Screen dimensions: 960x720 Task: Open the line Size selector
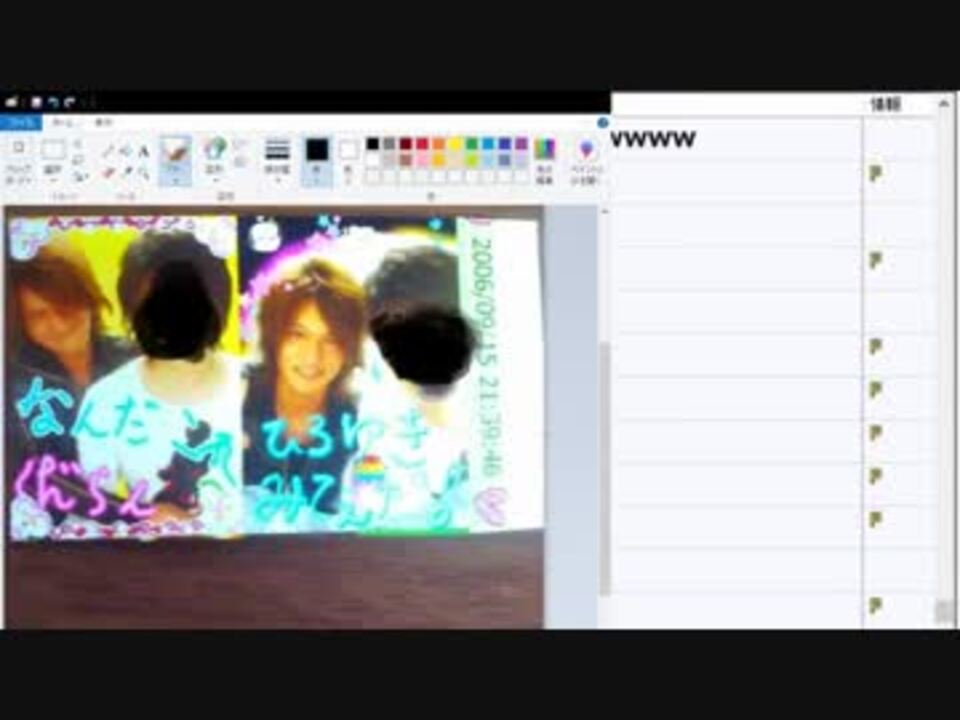point(277,149)
